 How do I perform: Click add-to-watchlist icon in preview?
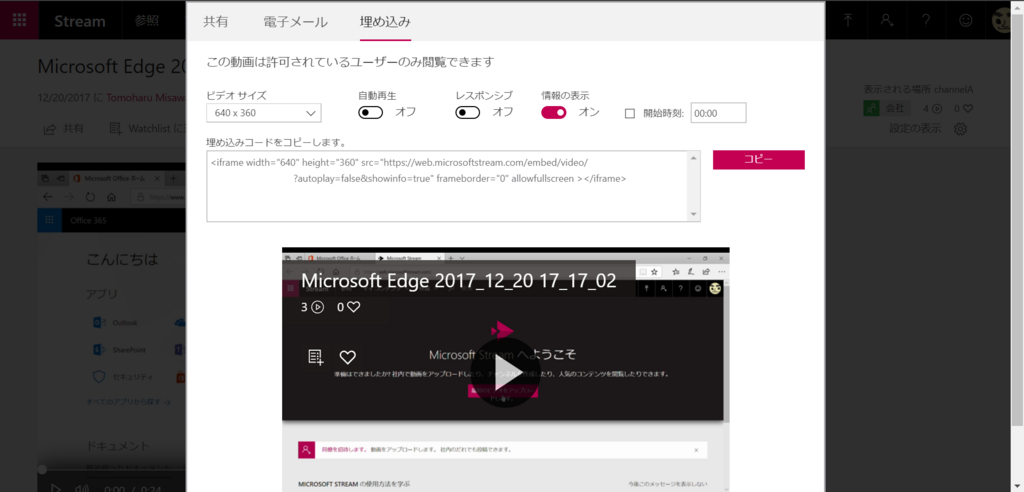[x=316, y=357]
